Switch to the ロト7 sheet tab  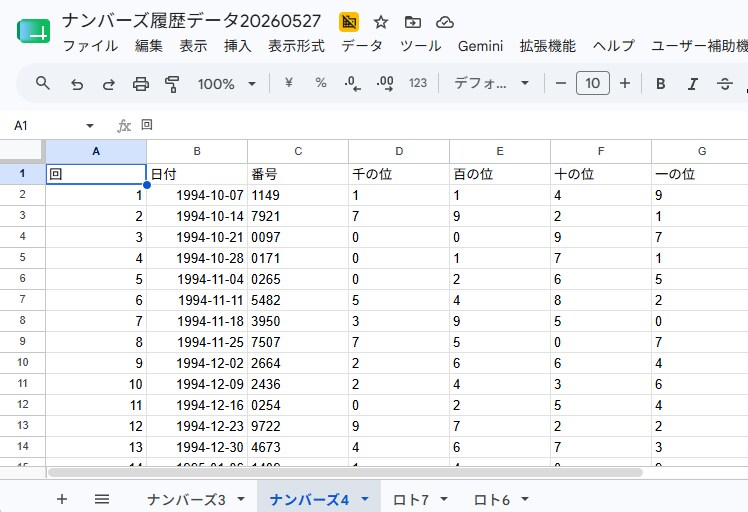(x=411, y=500)
